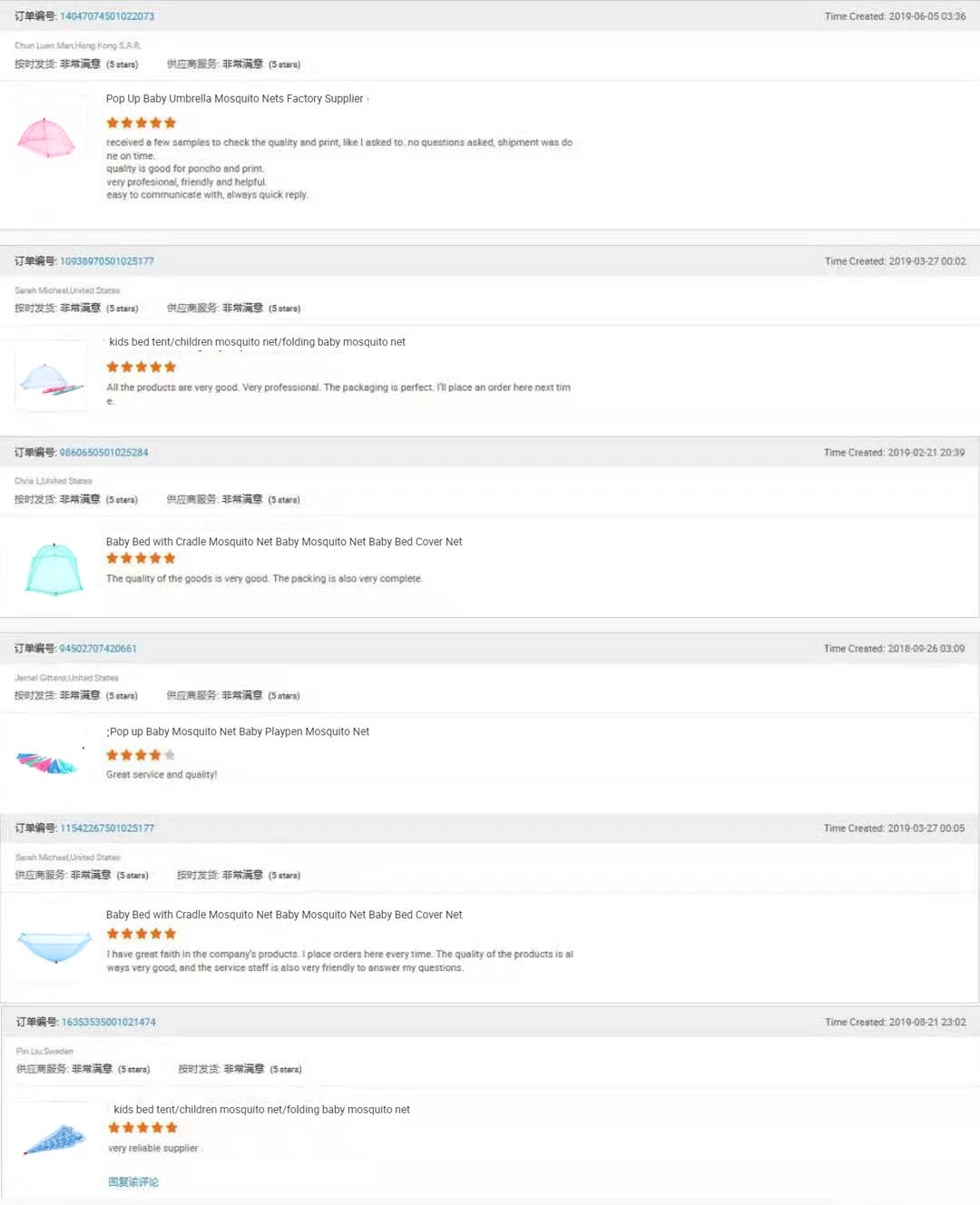Click the five-star rating under Pop Up Baby Umbrella review
This screenshot has height=1205, width=980.
point(141,122)
